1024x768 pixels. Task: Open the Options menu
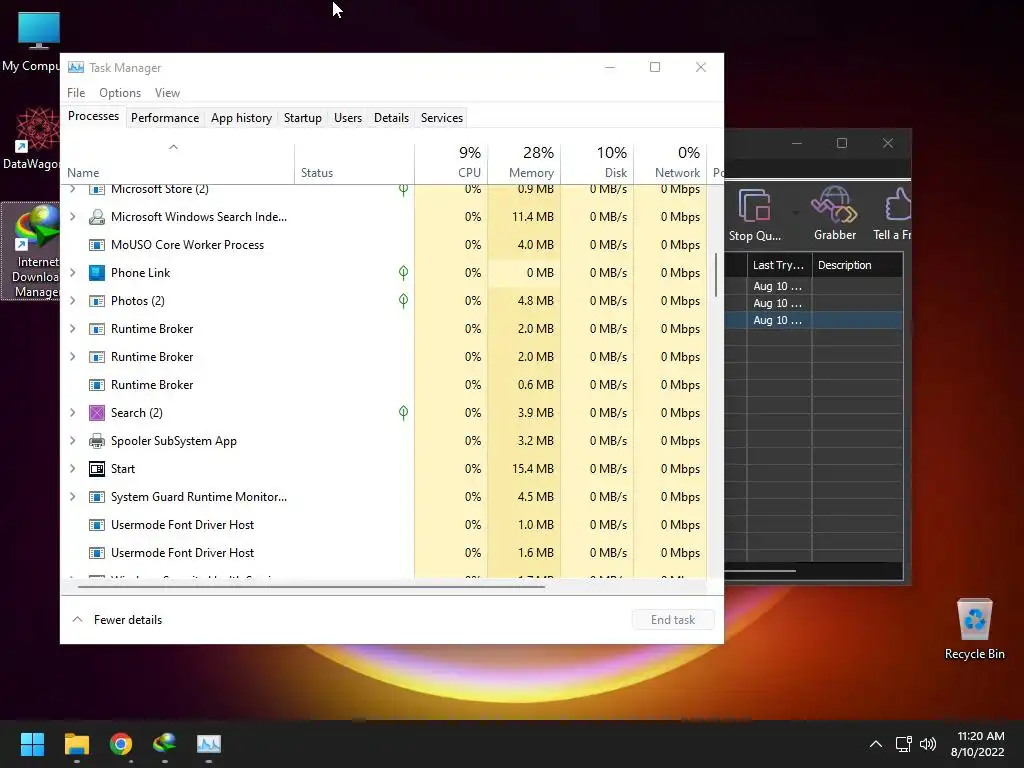pyautogui.click(x=120, y=93)
